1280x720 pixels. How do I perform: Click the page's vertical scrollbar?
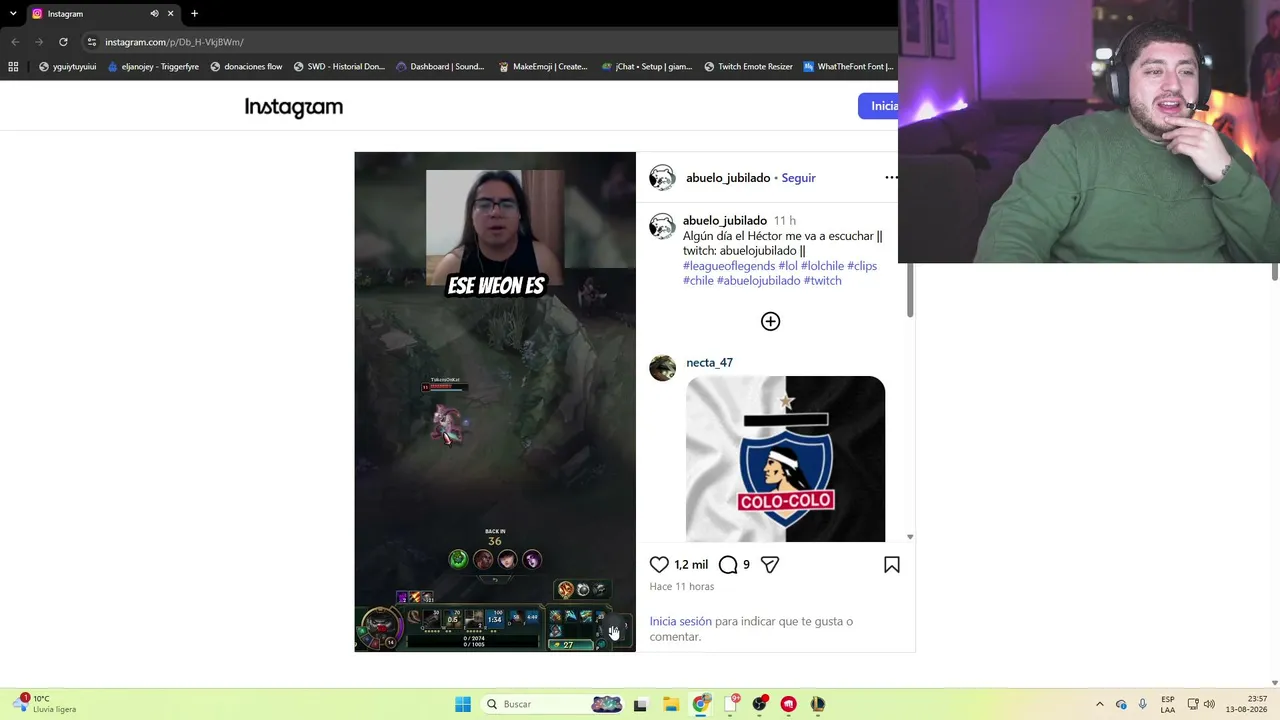1275,270
